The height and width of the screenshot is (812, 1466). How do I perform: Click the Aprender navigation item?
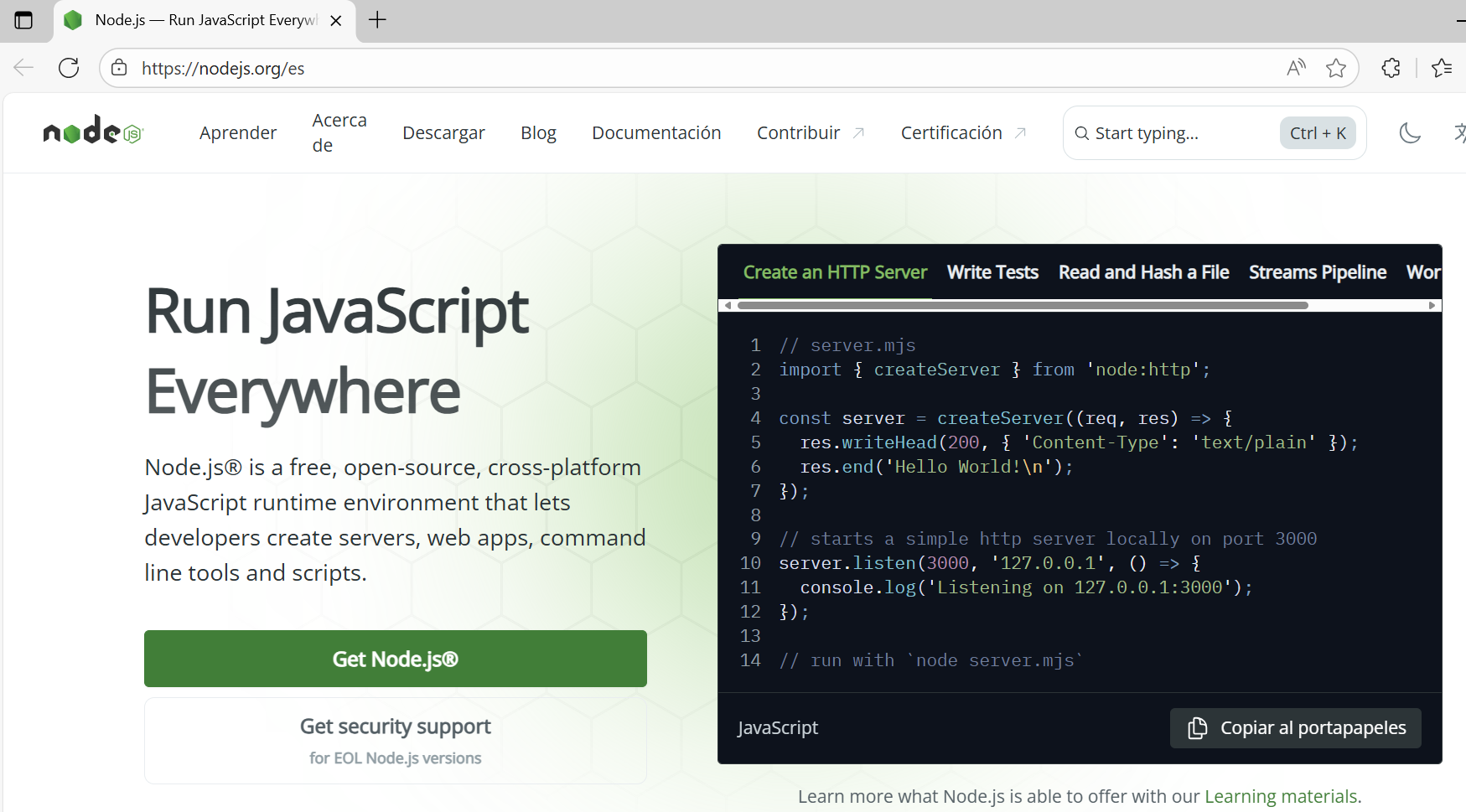click(x=238, y=132)
